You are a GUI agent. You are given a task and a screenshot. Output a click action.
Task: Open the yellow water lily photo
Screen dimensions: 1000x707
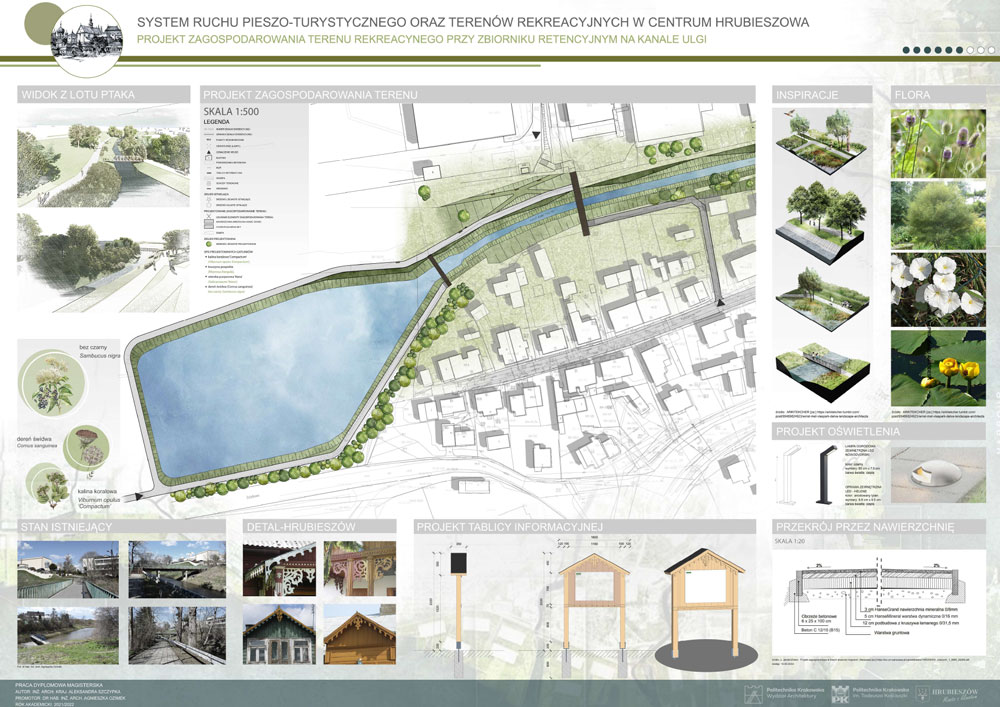coord(937,366)
